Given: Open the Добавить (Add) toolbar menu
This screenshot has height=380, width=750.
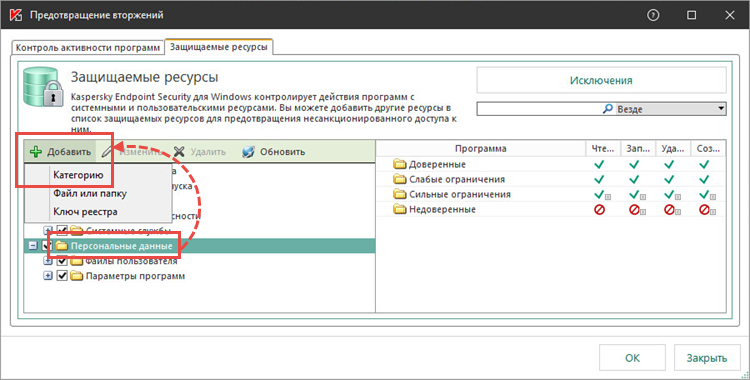Looking at the screenshot, I should click(60, 152).
